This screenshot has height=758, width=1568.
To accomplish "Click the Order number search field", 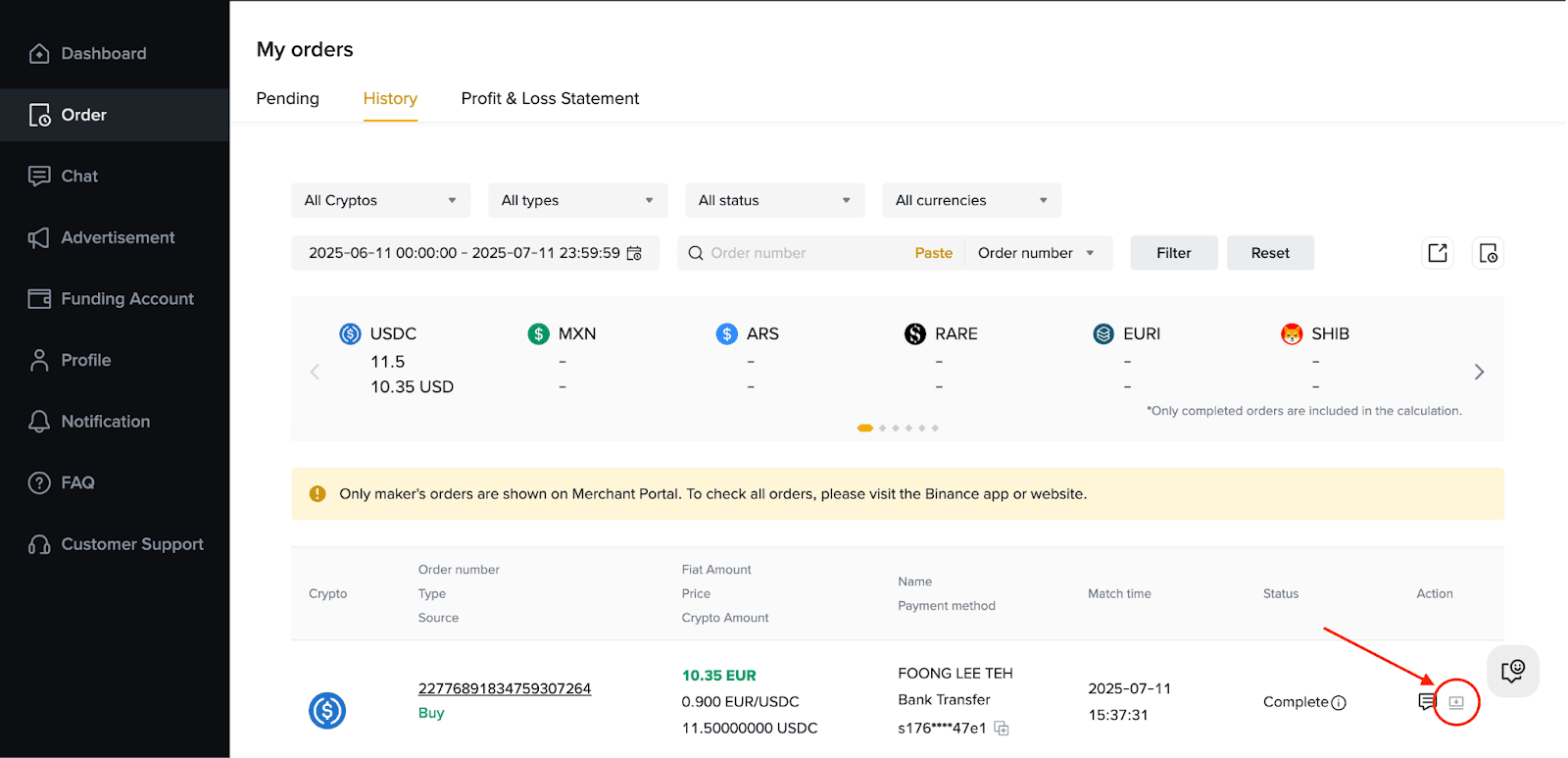I will tap(807, 253).
